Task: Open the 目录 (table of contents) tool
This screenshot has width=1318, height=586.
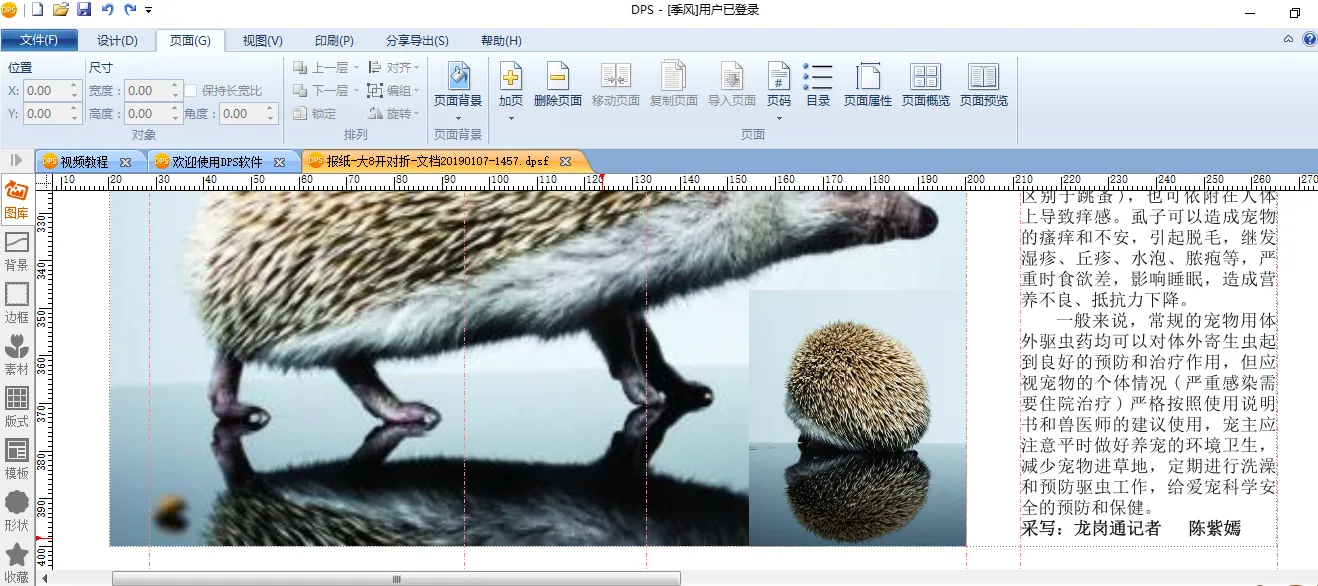Action: pos(817,76)
